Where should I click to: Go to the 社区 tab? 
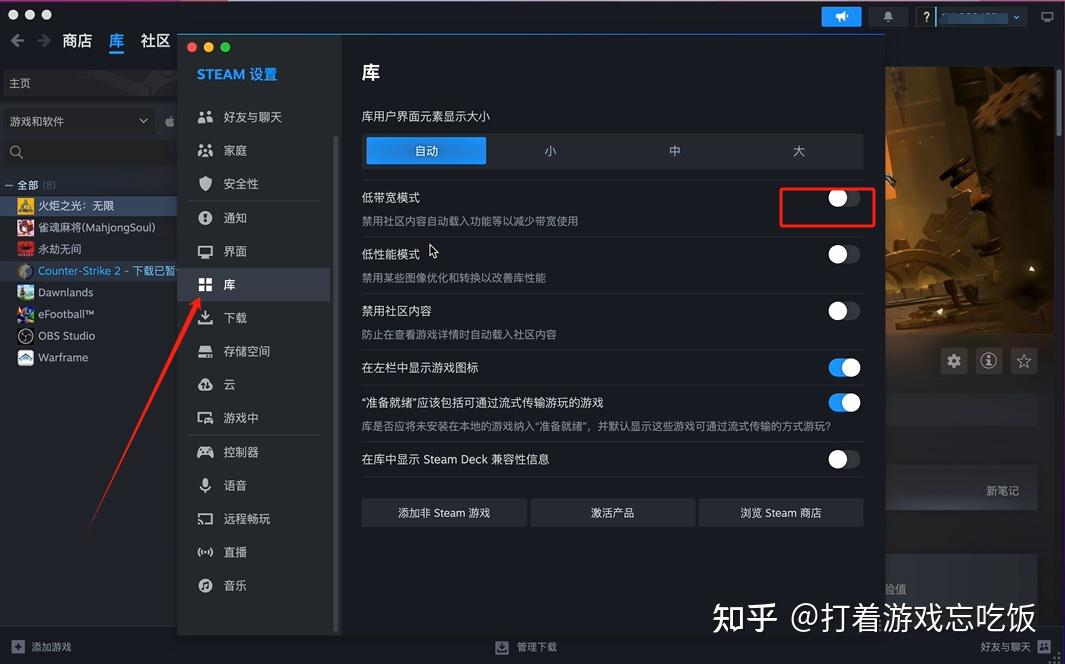[x=155, y=41]
